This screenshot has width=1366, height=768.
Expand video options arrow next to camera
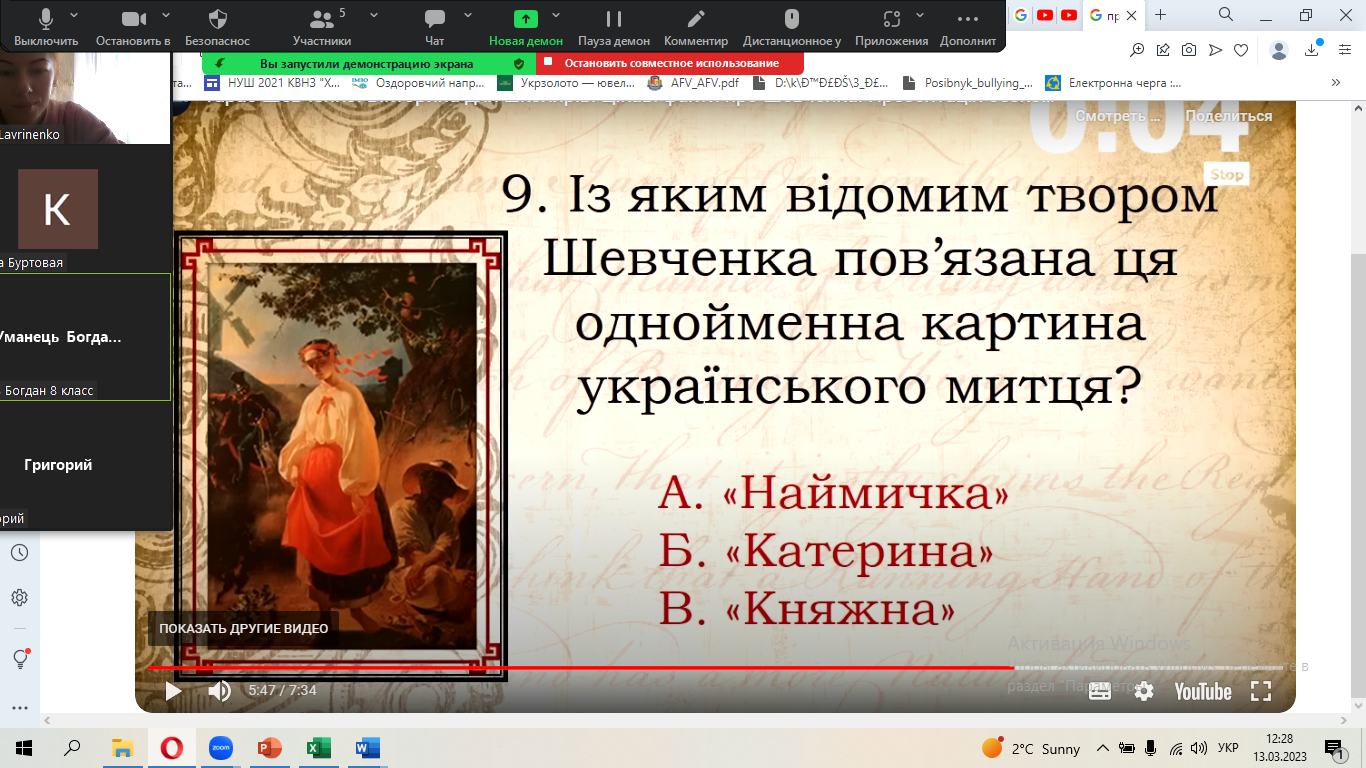166,15
